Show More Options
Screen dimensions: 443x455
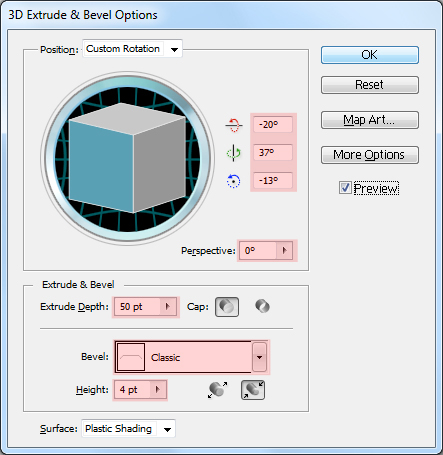[370, 155]
